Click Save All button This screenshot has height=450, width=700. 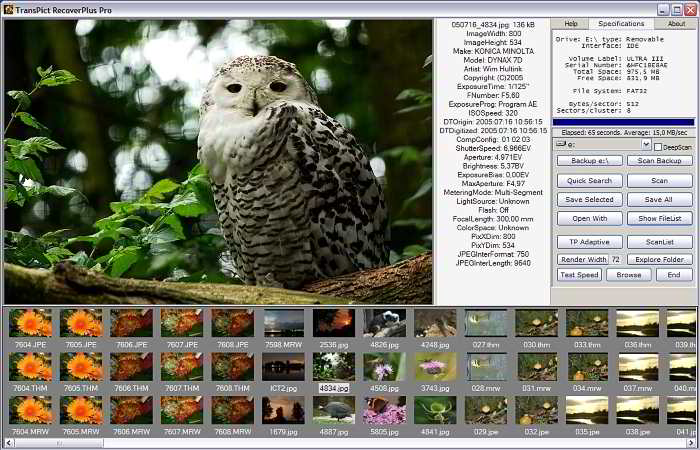659,200
